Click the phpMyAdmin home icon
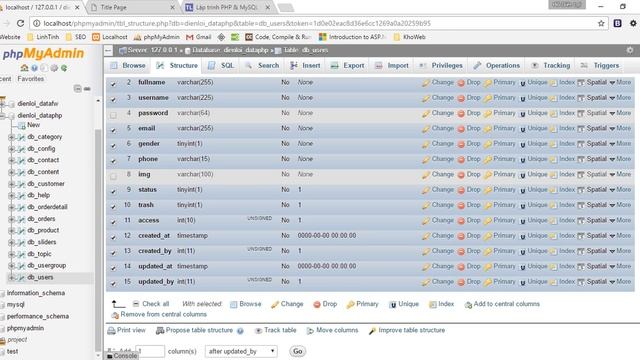640x360 pixels. pyautogui.click(x=24, y=68)
